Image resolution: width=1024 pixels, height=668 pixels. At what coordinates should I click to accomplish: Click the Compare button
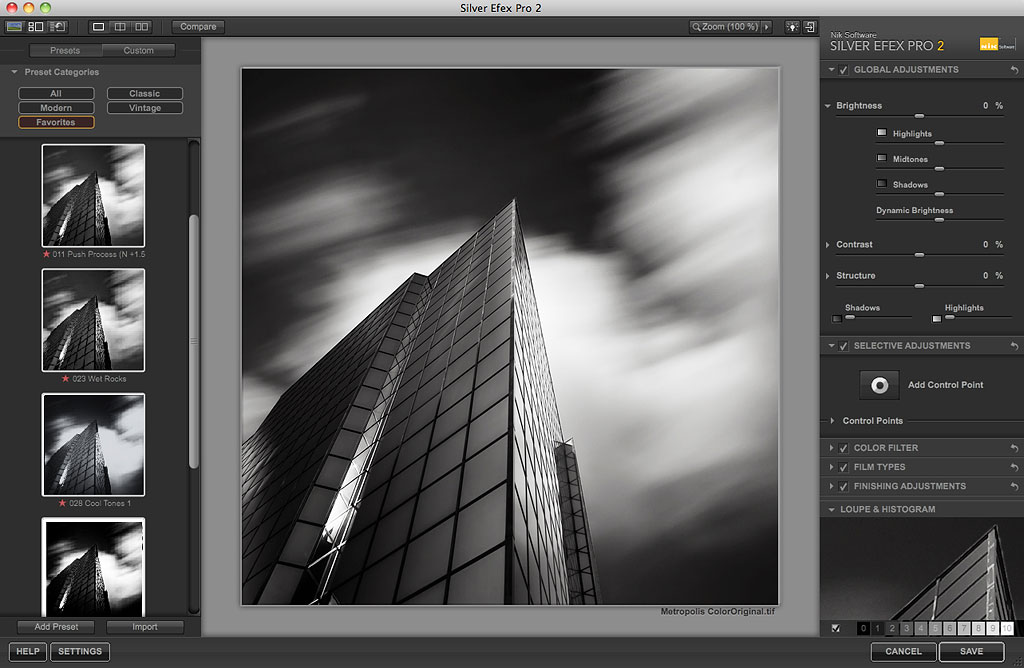(x=198, y=27)
